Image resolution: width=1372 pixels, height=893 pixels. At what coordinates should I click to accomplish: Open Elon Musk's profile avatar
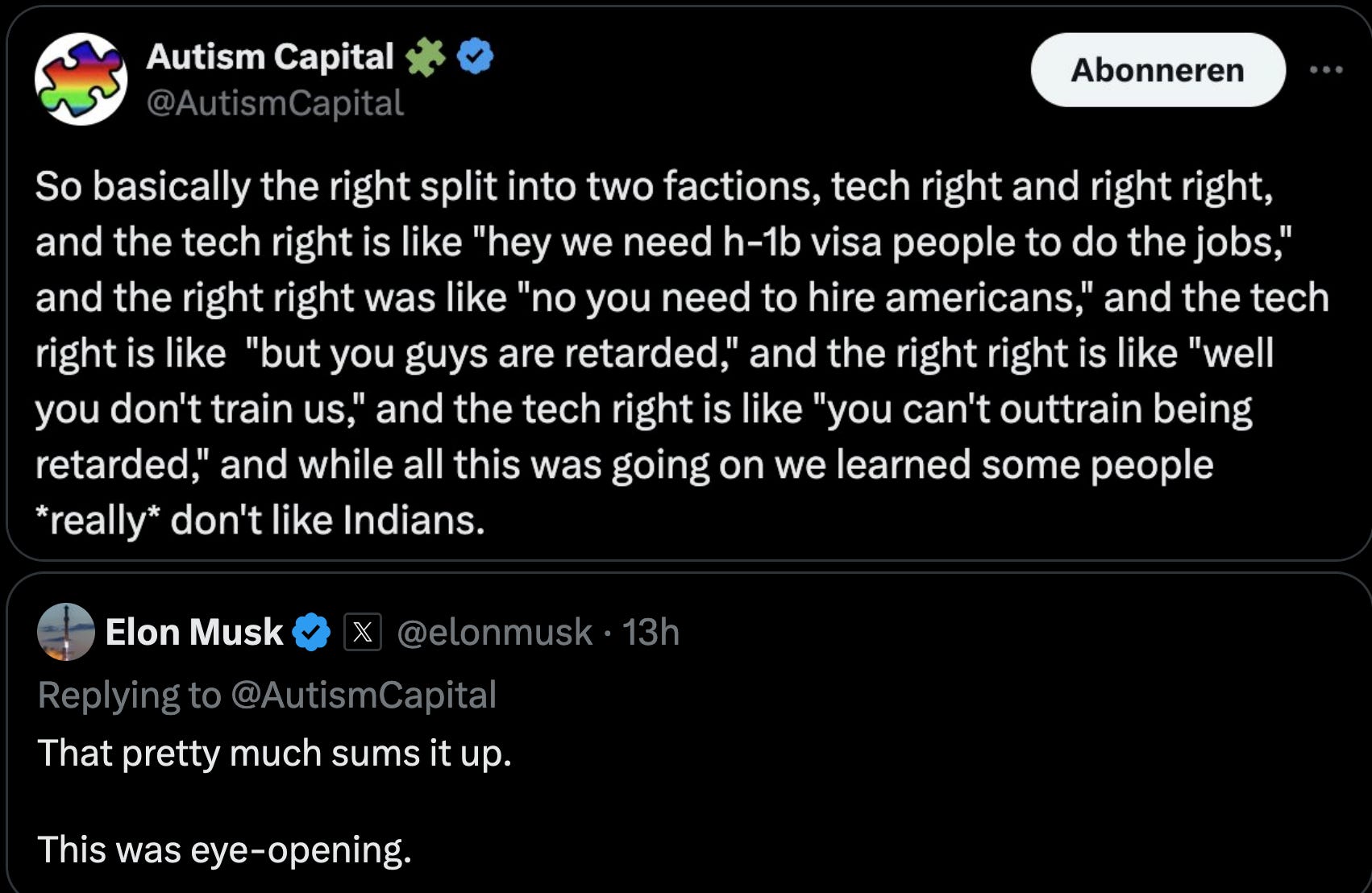tap(66, 632)
